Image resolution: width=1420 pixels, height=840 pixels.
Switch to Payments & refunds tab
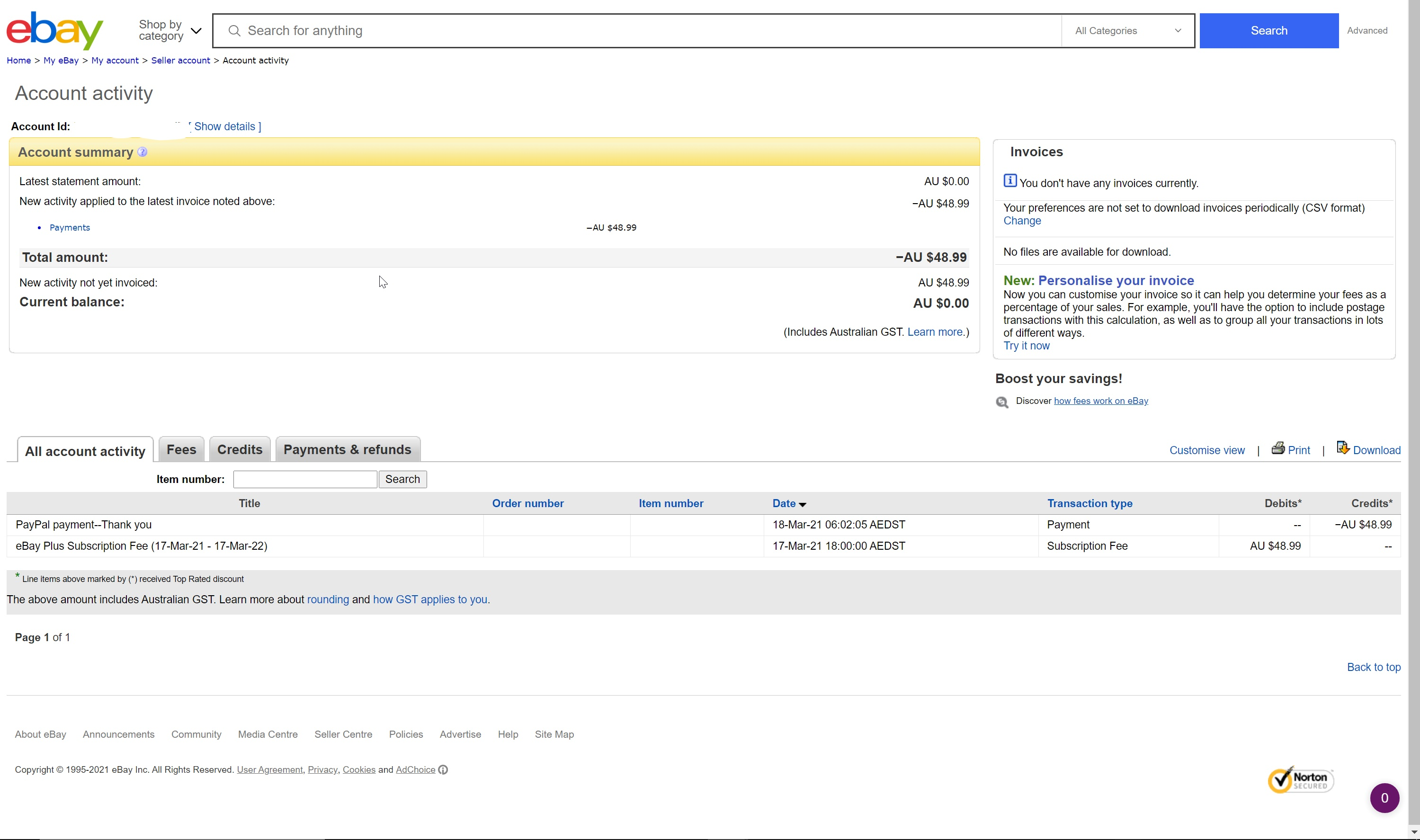pos(348,449)
